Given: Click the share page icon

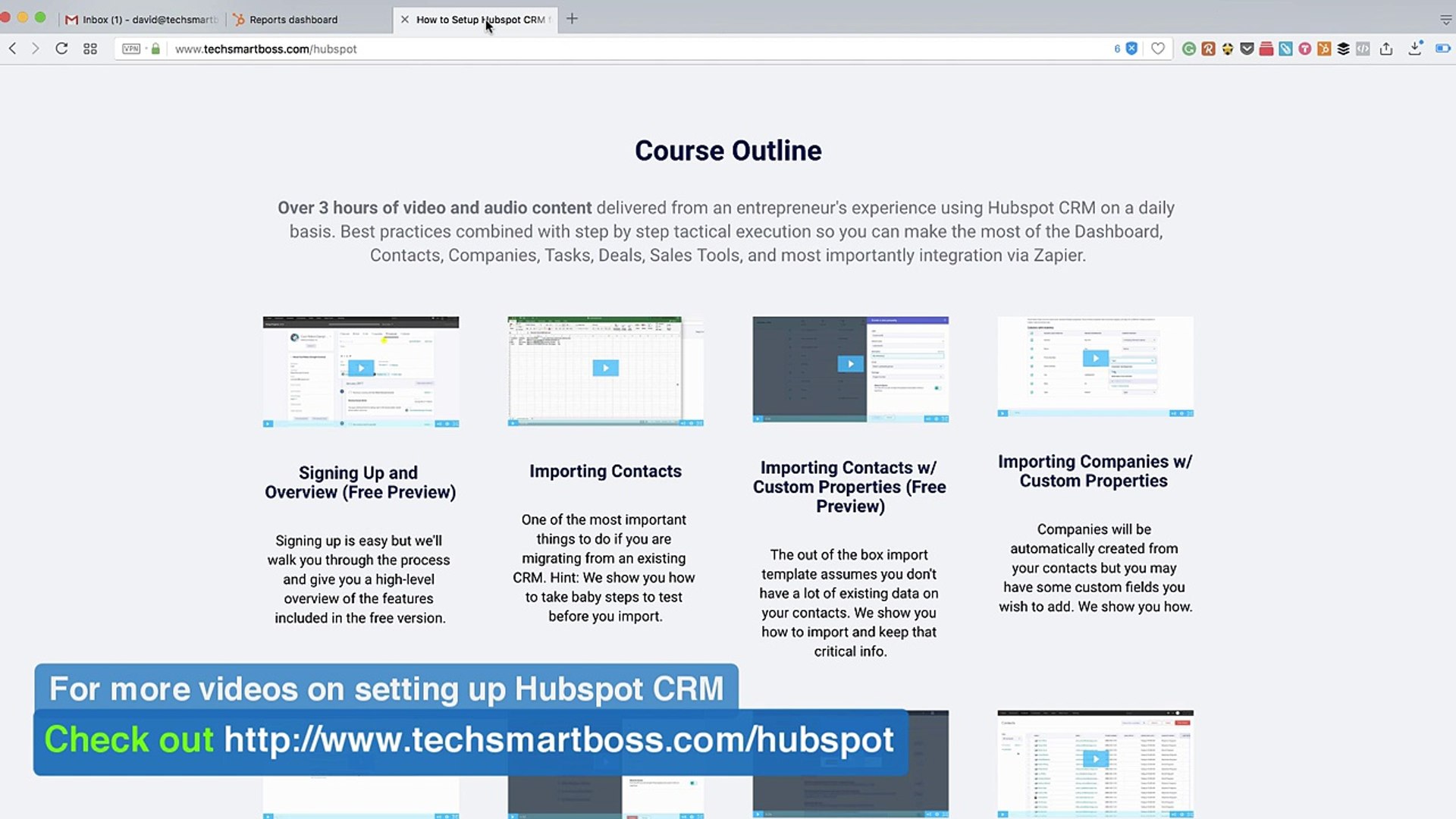Looking at the screenshot, I should click(1386, 49).
